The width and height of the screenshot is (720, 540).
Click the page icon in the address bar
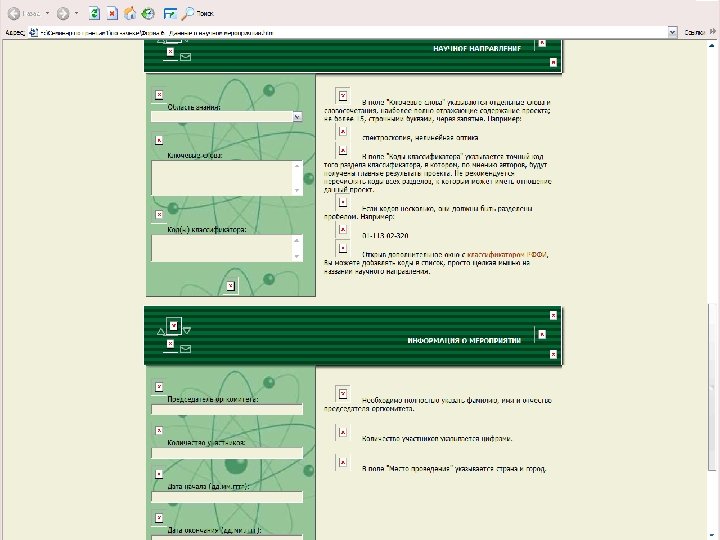click(x=33, y=33)
